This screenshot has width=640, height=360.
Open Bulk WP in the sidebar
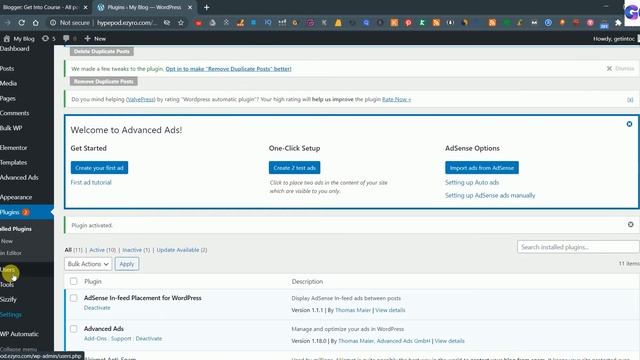pos(11,128)
